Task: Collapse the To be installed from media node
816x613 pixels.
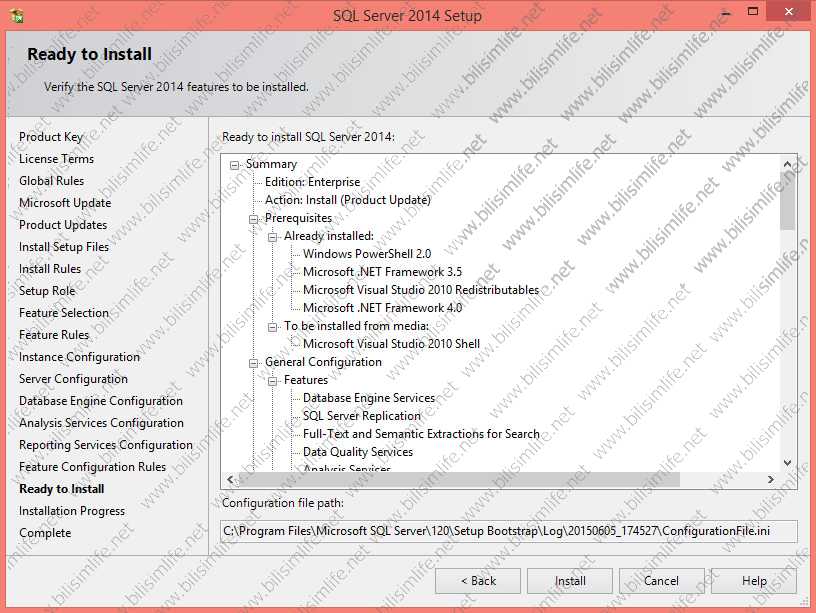Action: (x=273, y=327)
